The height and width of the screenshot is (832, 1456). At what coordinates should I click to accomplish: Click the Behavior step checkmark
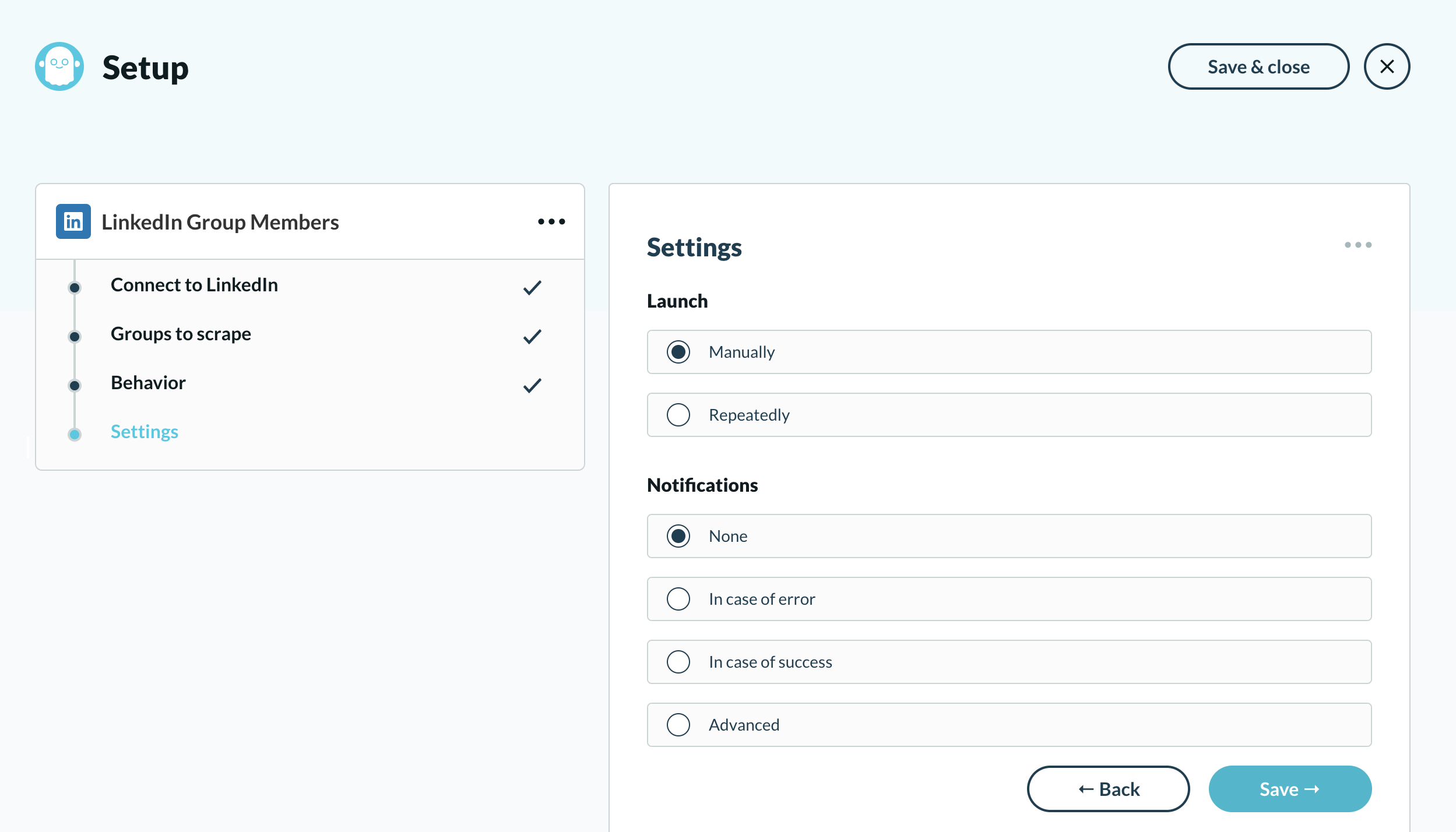[532, 385]
